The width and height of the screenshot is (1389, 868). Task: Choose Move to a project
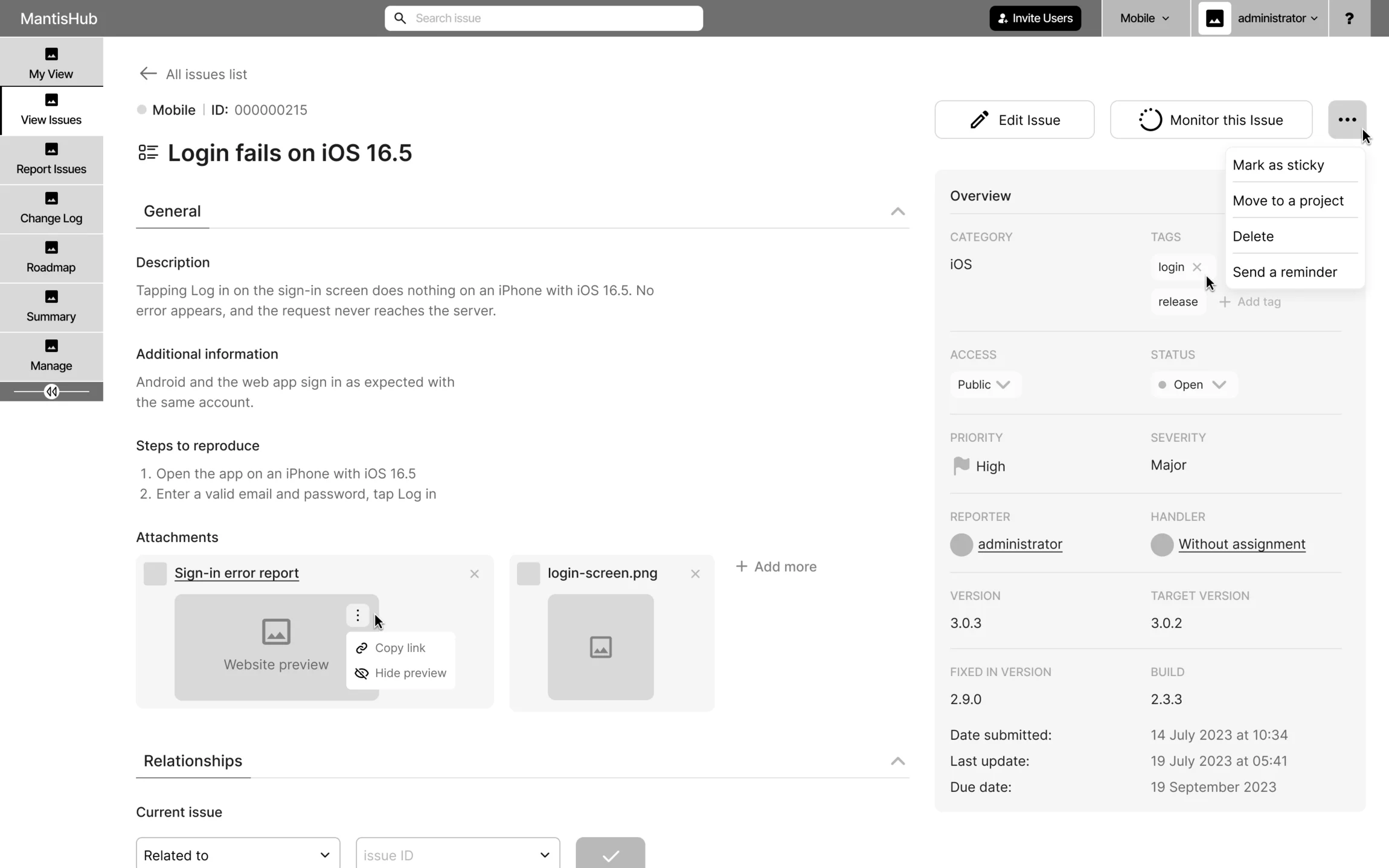coord(1295,200)
